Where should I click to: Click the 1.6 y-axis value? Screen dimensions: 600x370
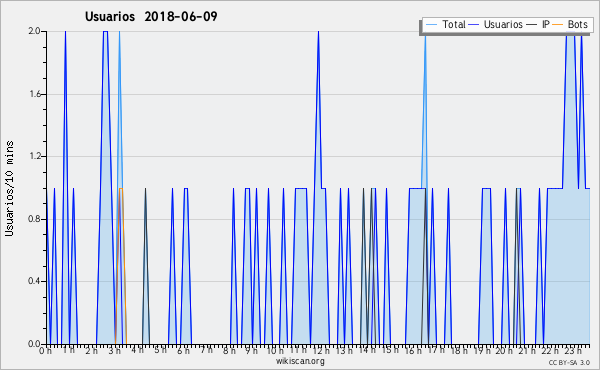pyautogui.click(x=35, y=94)
